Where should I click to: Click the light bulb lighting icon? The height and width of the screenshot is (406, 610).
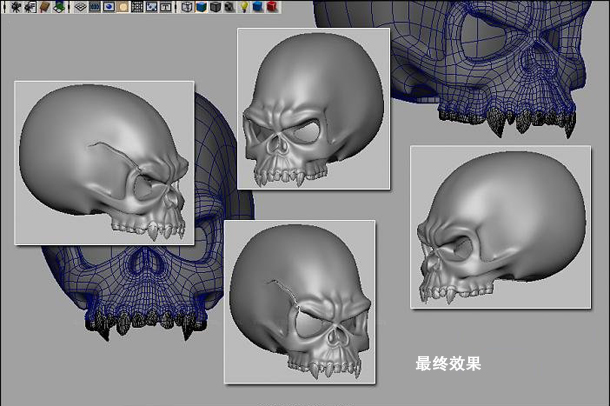[x=244, y=7]
